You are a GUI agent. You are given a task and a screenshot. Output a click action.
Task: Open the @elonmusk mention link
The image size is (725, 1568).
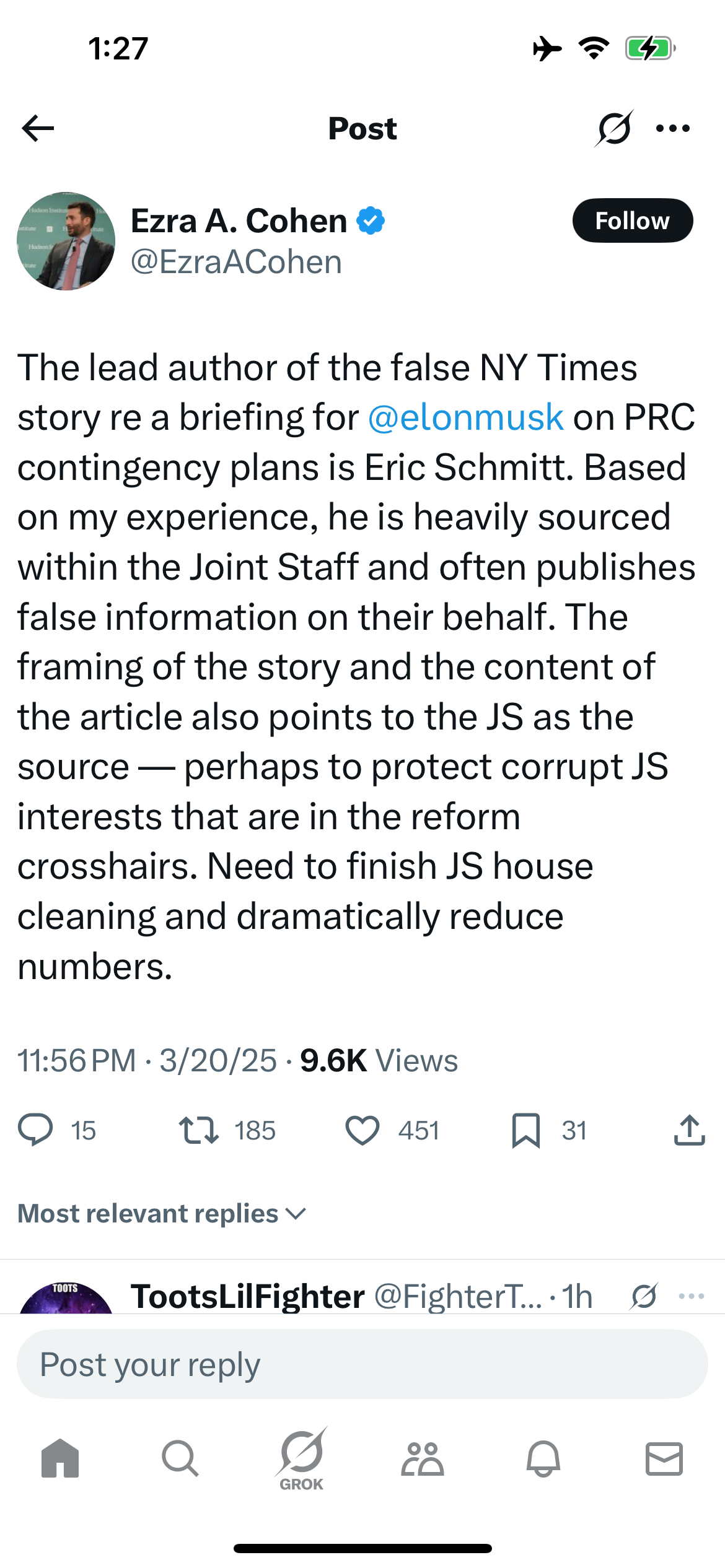(465, 417)
